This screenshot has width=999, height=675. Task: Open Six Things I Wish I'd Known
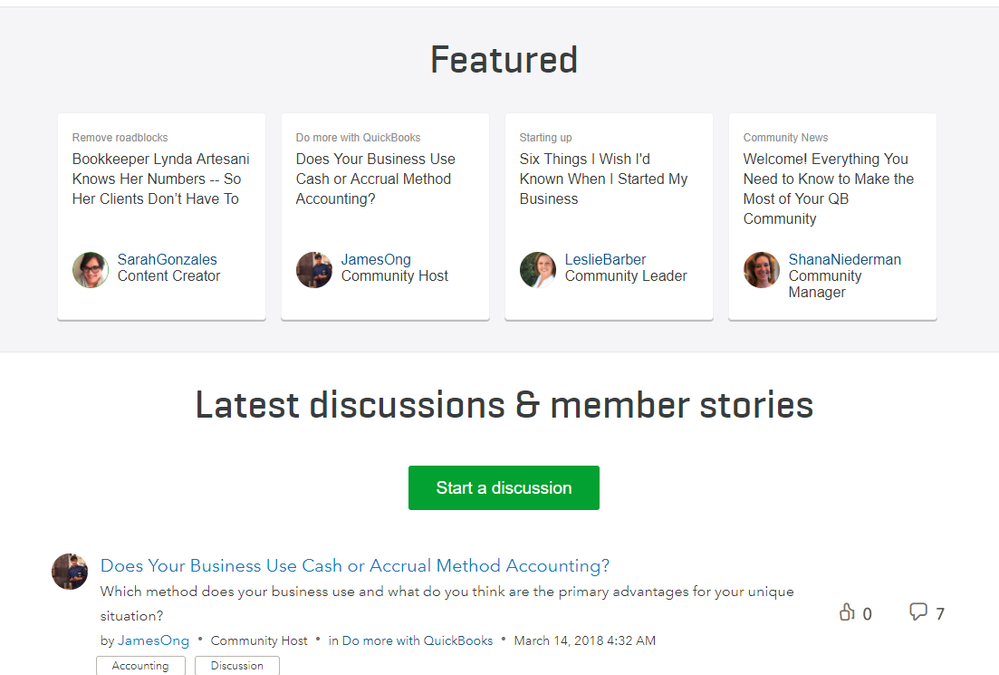pyautogui.click(x=604, y=179)
